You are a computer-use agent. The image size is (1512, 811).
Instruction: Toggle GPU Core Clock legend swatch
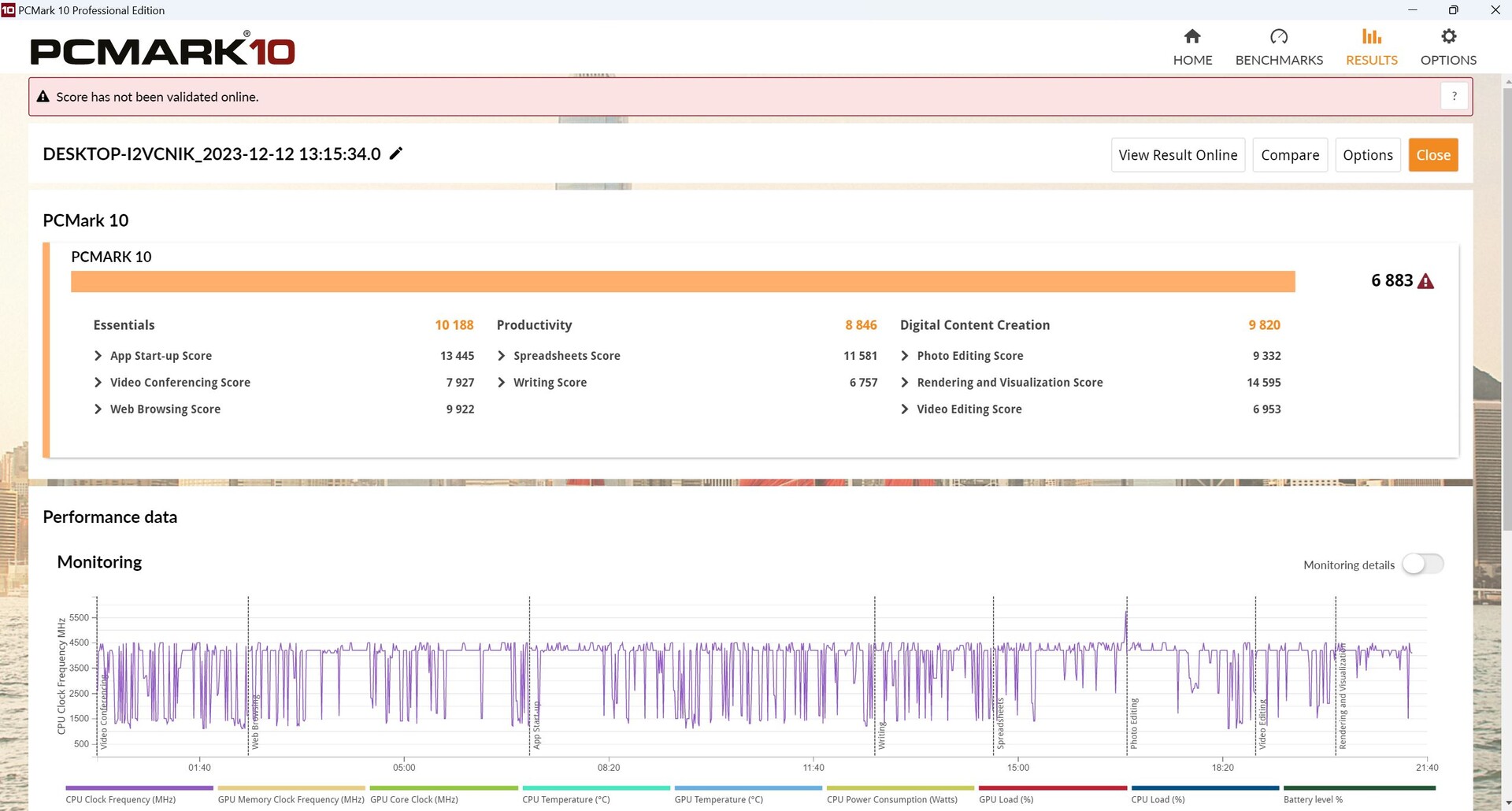[x=443, y=787]
